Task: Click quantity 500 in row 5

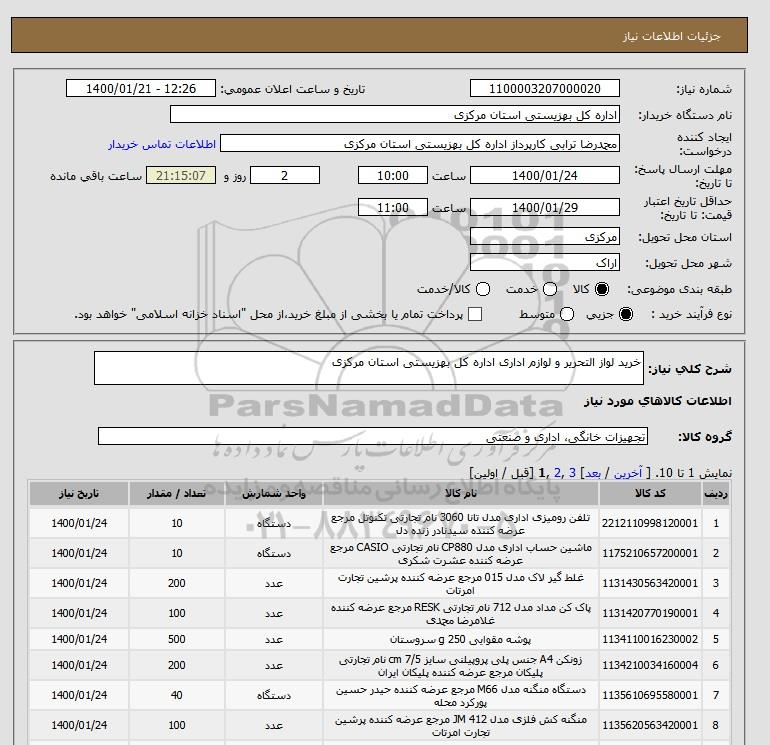Action: click(x=177, y=639)
